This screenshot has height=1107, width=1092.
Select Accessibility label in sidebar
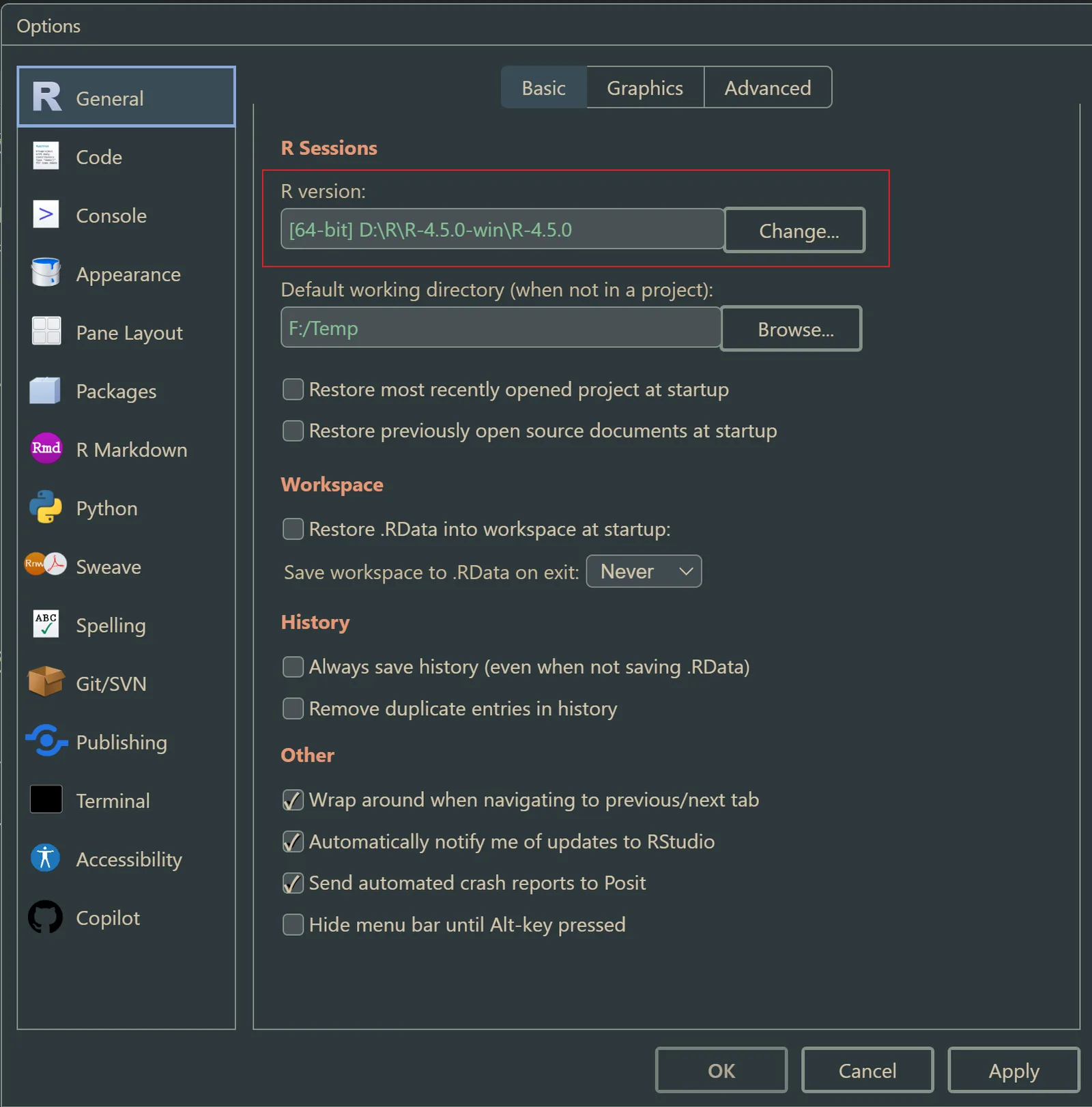pyautogui.click(x=129, y=860)
